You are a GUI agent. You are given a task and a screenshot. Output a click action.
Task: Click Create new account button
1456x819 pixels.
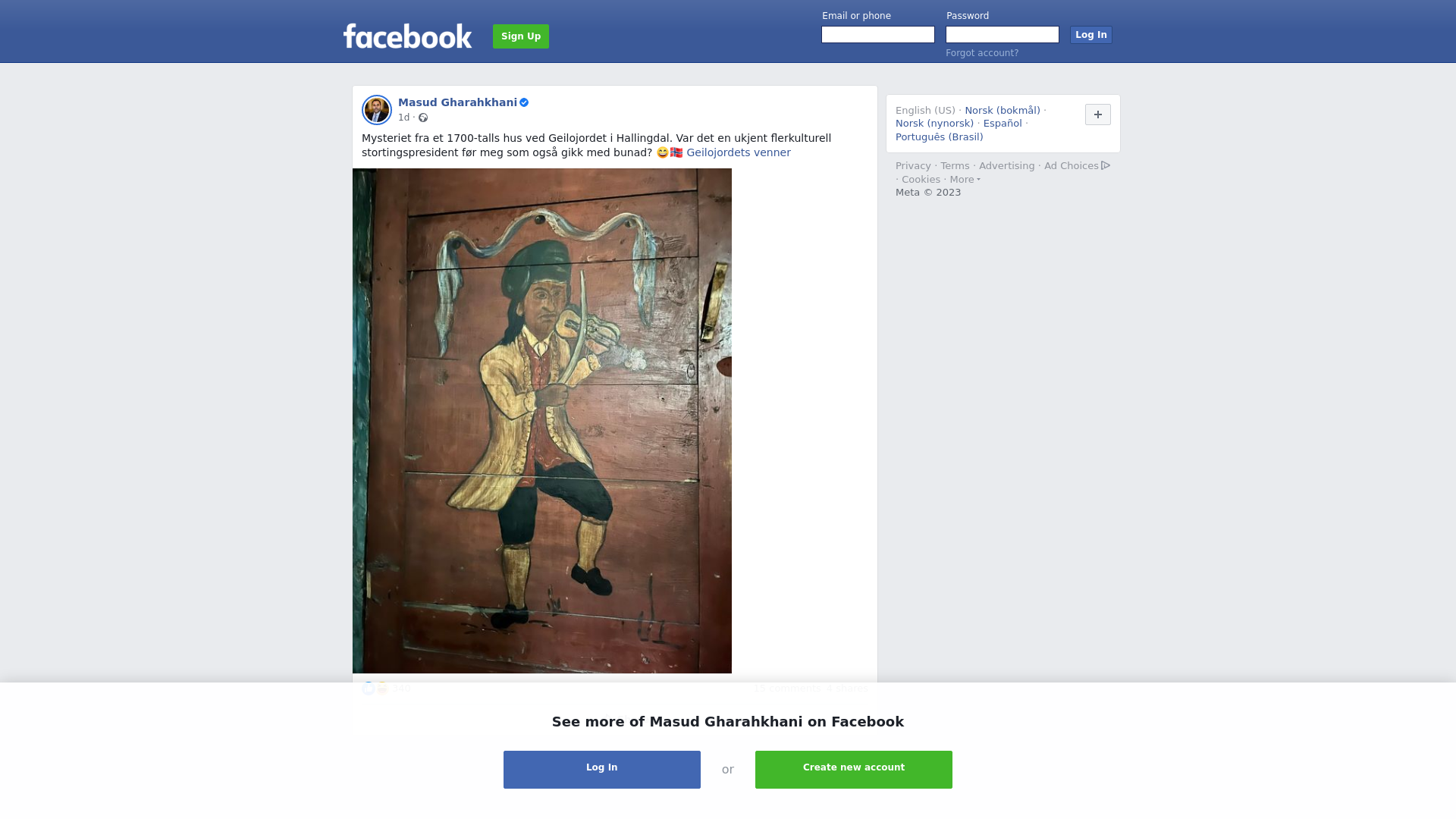pyautogui.click(x=854, y=770)
